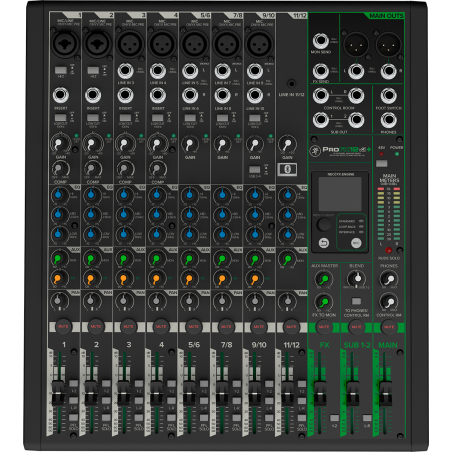
Task: Click the FX return fader cap
Action: click(320, 393)
